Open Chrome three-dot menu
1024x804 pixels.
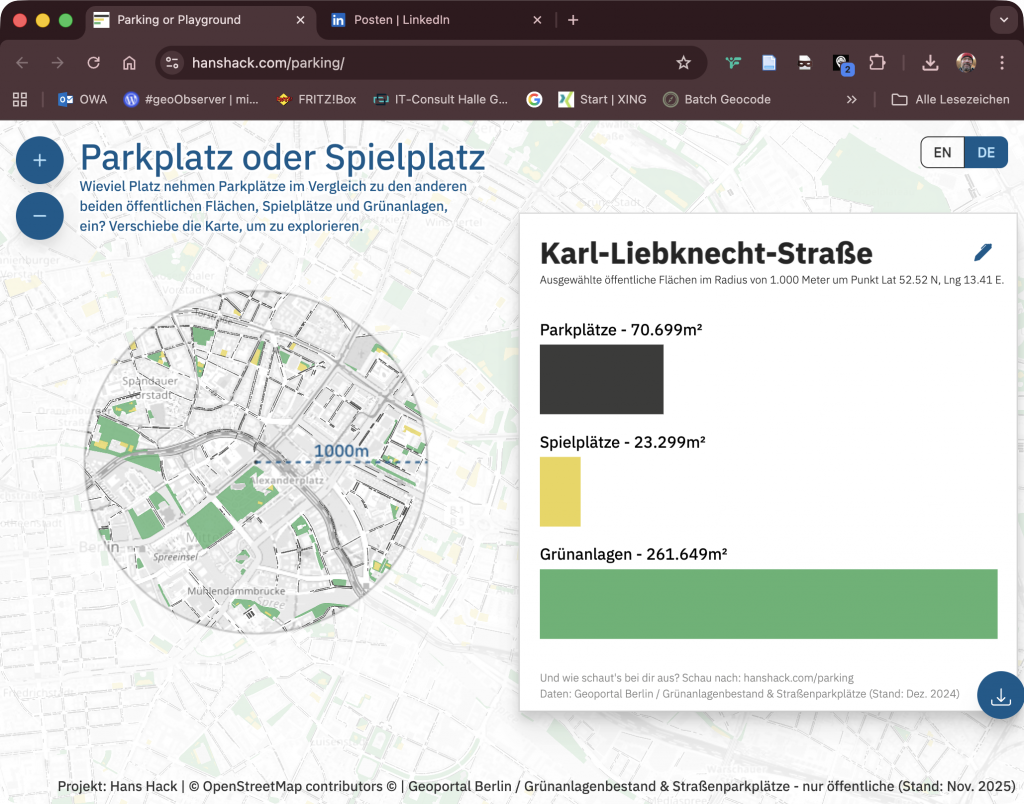point(1002,63)
